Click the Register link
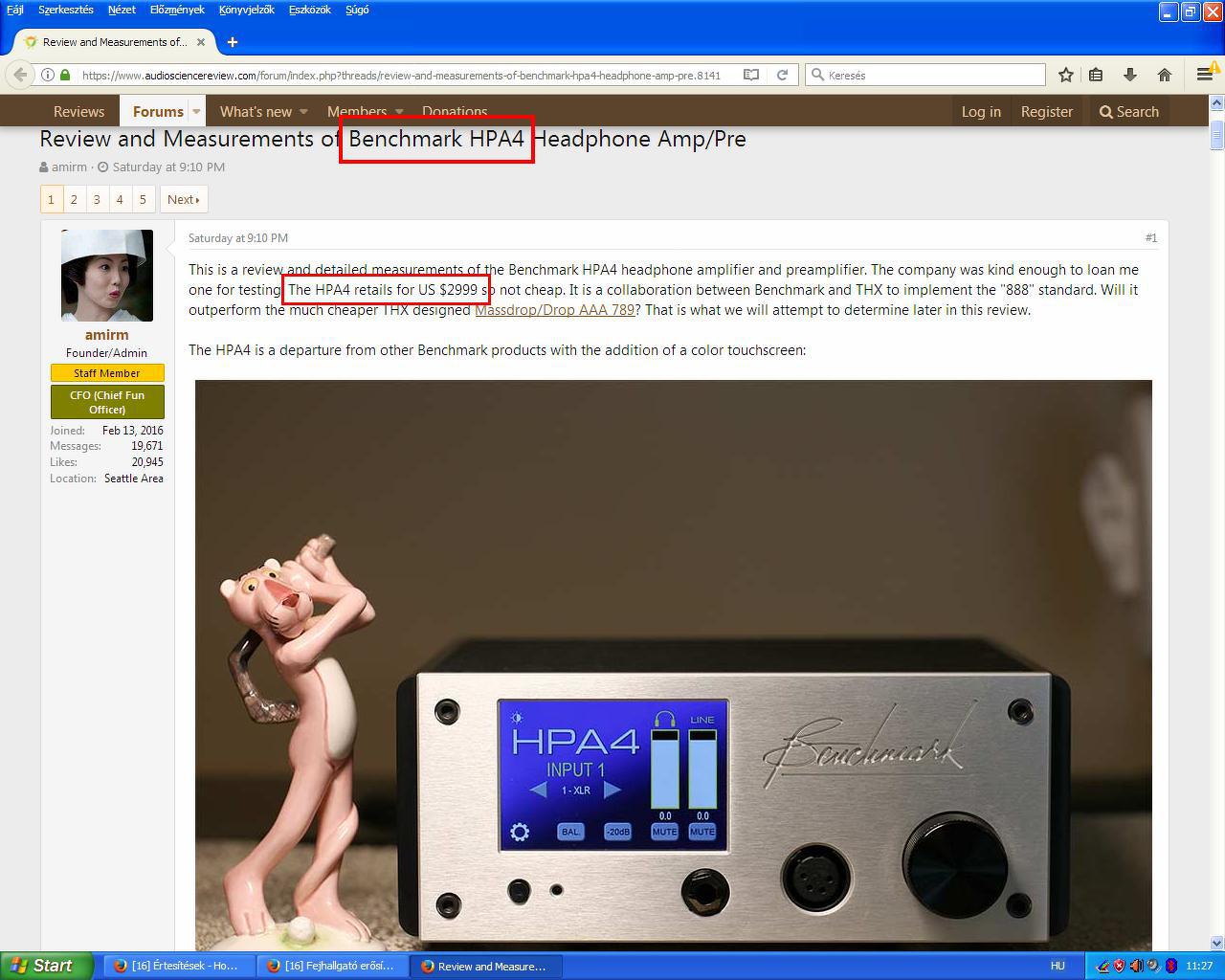Image resolution: width=1225 pixels, height=980 pixels. click(x=1047, y=111)
